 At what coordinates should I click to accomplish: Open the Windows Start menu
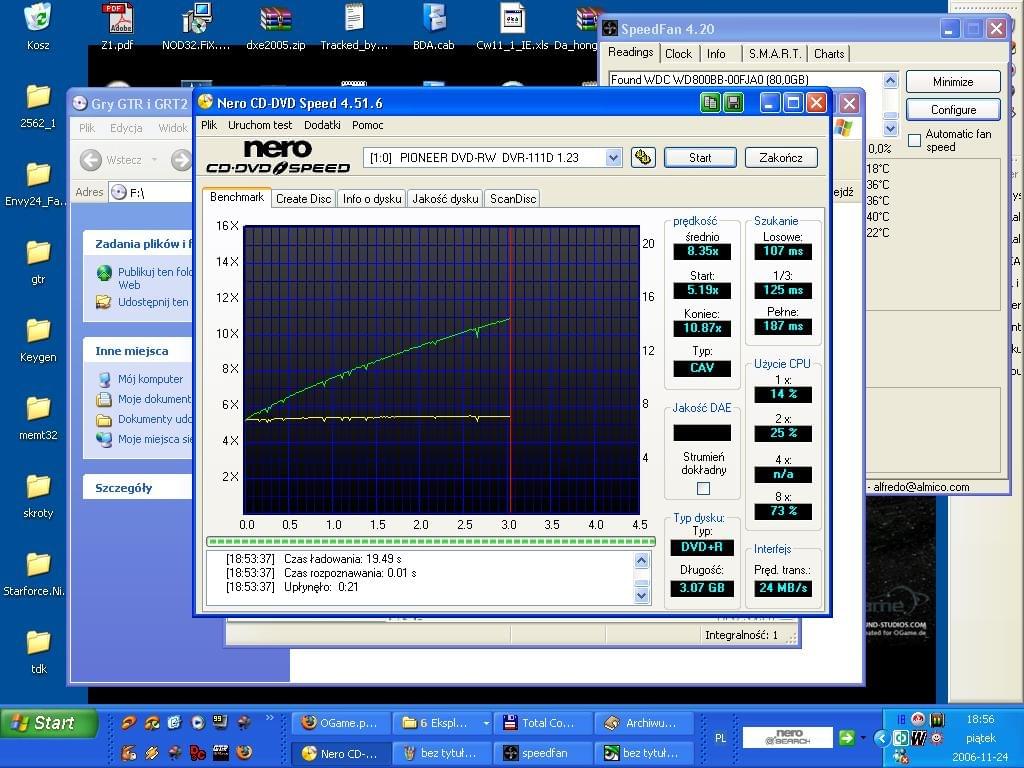coord(49,723)
